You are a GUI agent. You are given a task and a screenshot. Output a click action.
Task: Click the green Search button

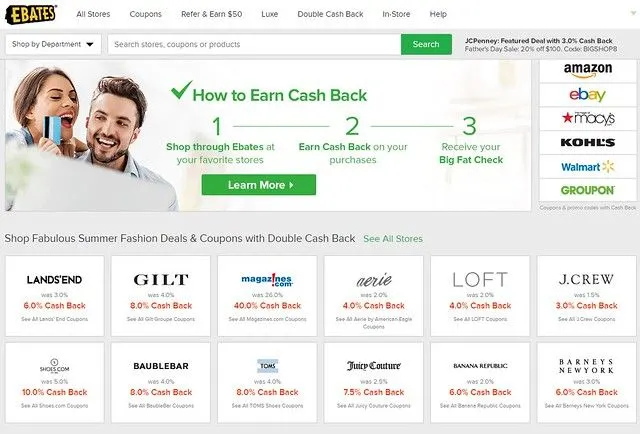(x=426, y=44)
